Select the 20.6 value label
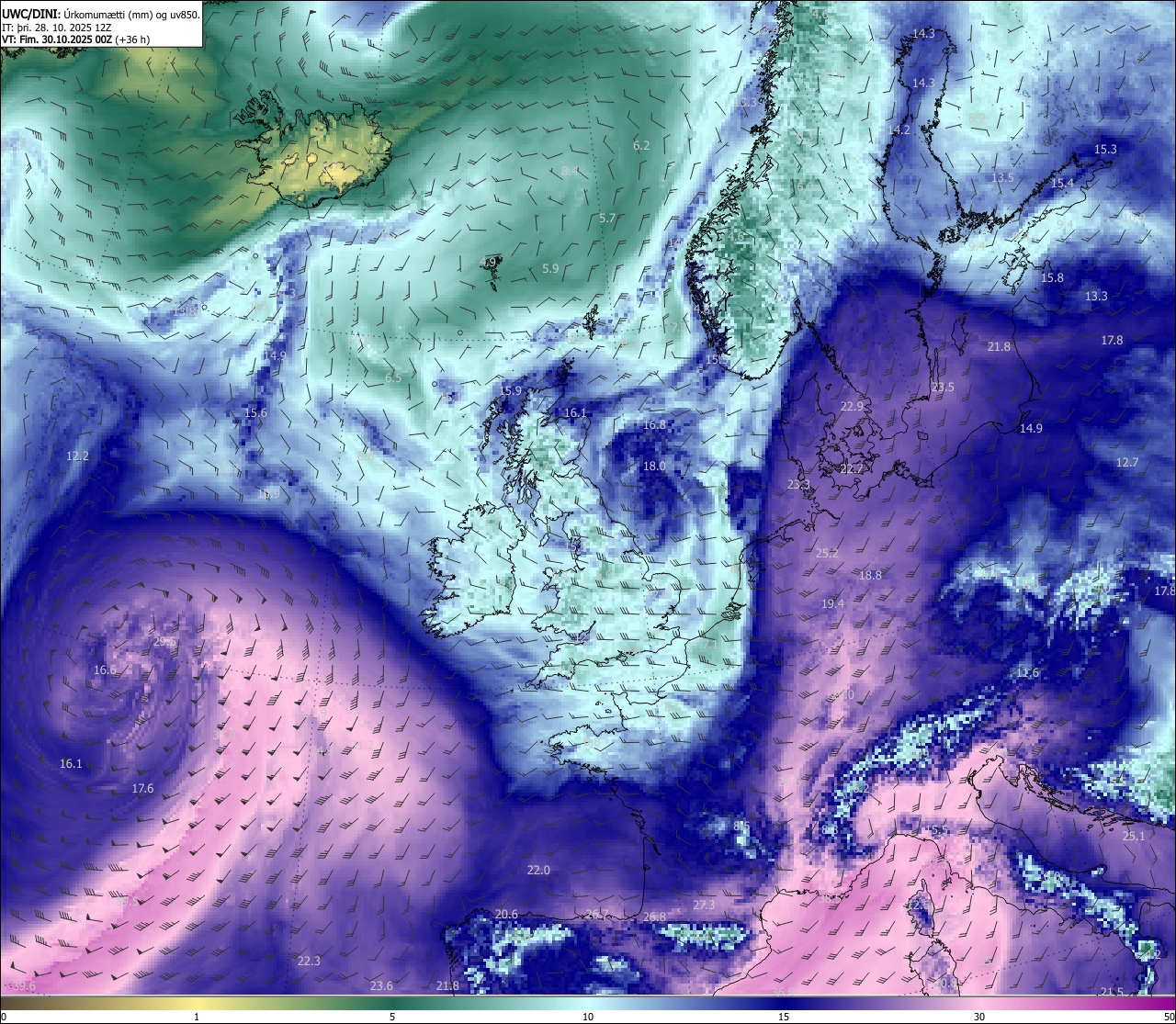1176x1024 pixels. click(506, 914)
